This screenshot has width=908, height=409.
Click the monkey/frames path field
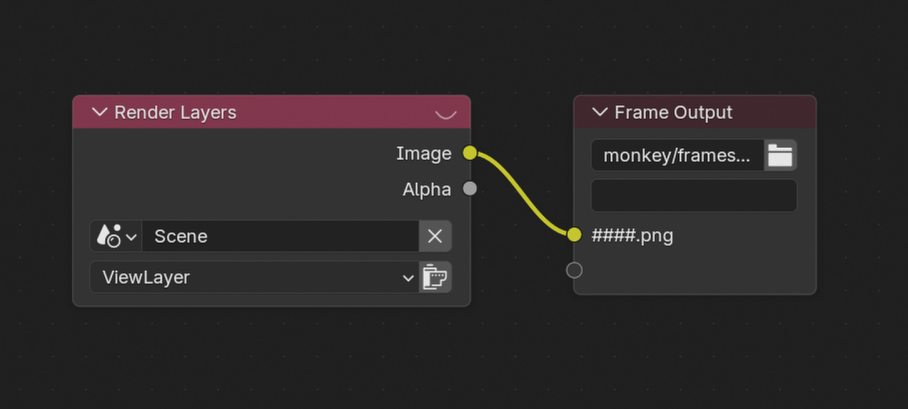677,155
